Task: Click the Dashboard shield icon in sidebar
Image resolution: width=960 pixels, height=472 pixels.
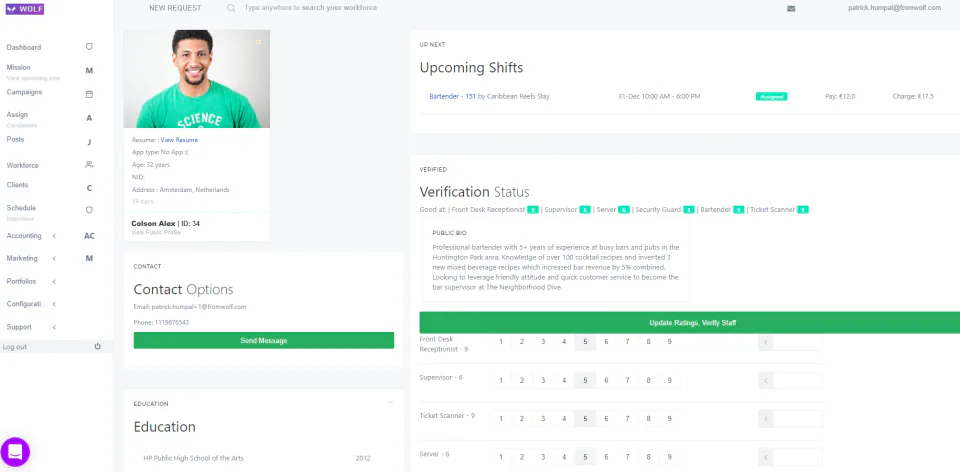Action: pos(89,47)
